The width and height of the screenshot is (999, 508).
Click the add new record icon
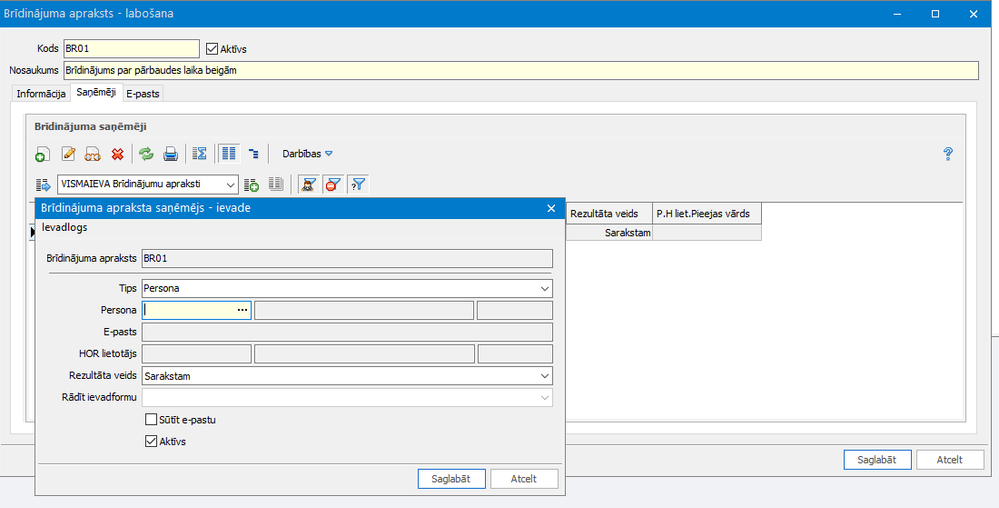point(43,154)
